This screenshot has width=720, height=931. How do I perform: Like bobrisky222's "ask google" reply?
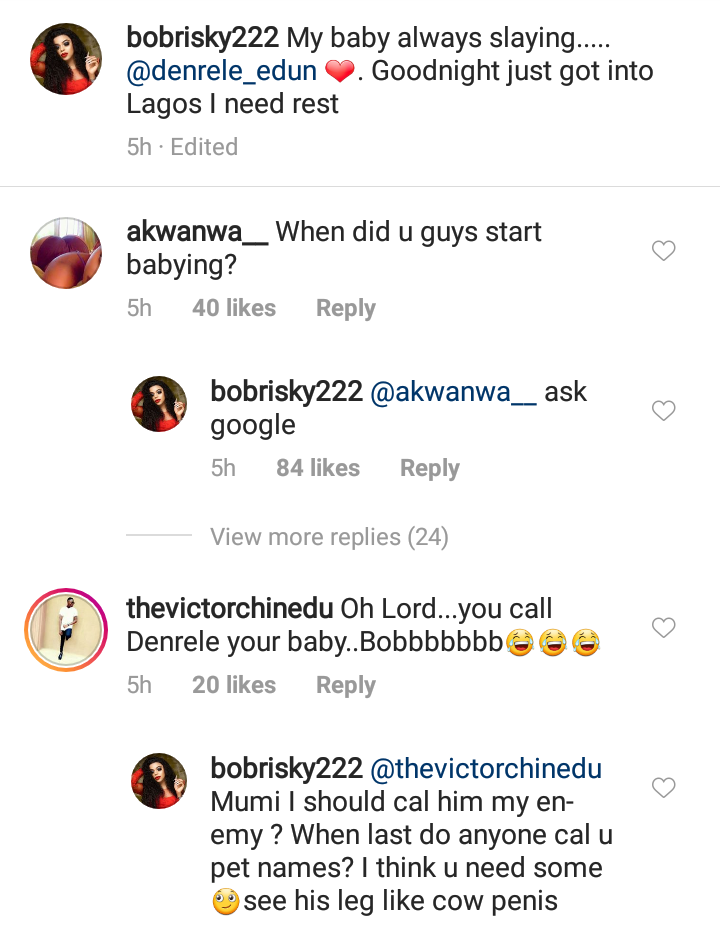(664, 411)
